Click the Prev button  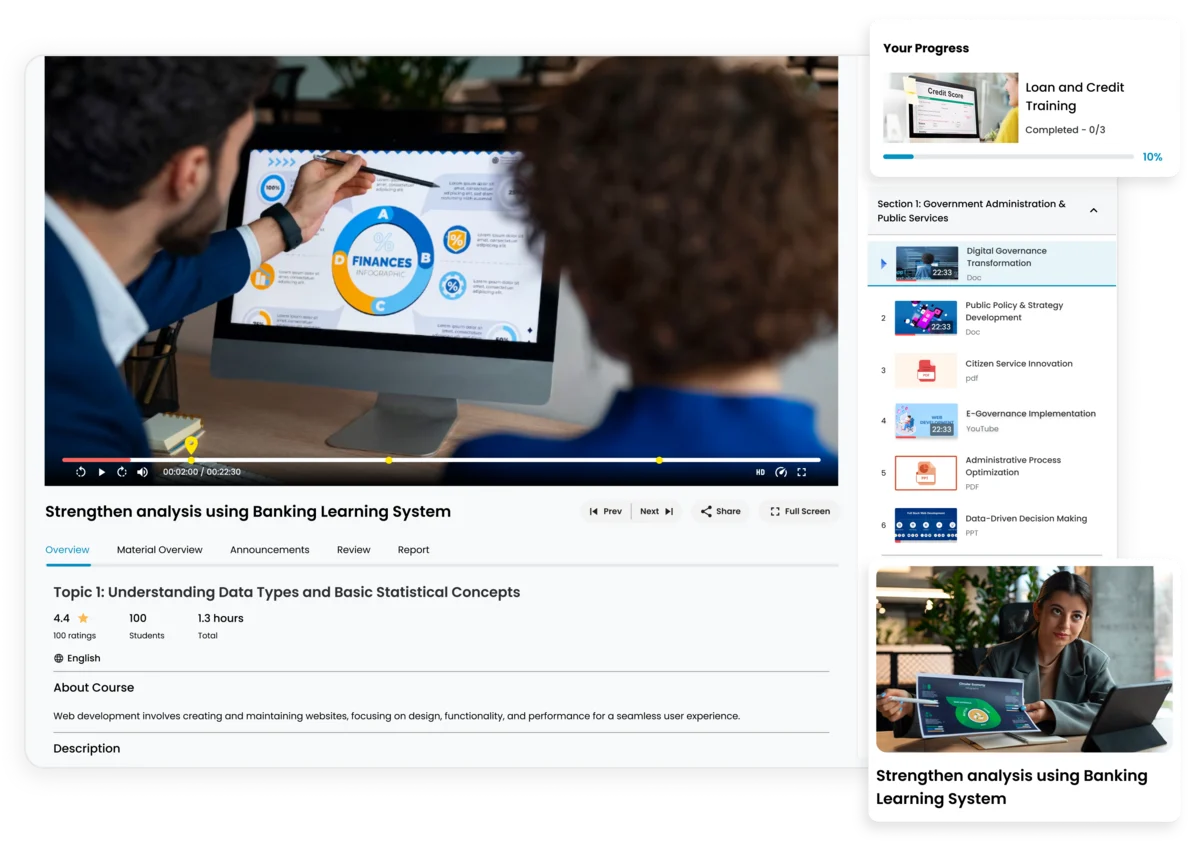pos(606,511)
